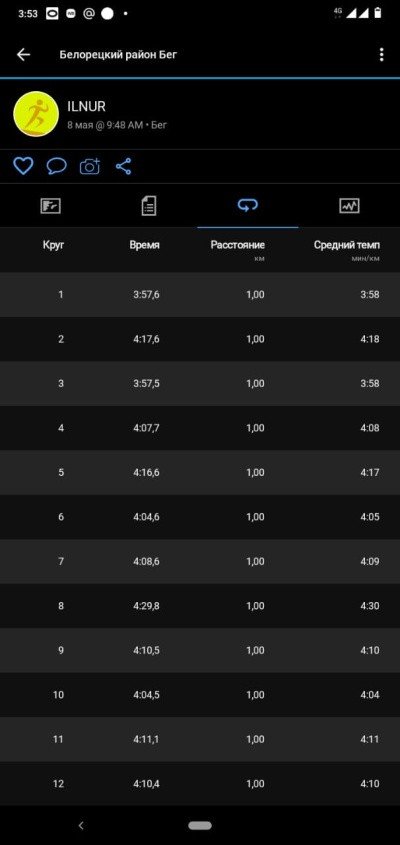Tap the home pill navigation button
400x845 pixels.
click(199, 826)
